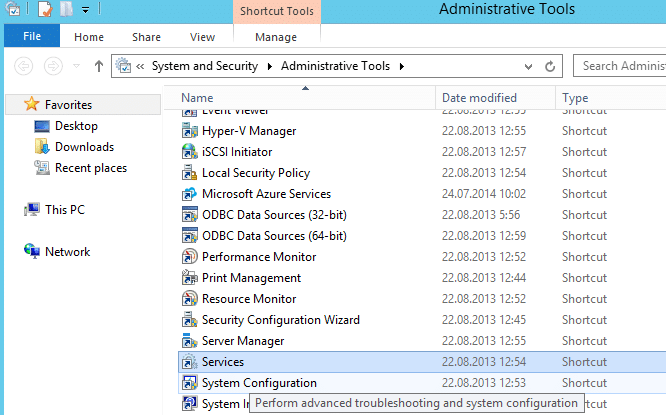This screenshot has width=666, height=415.
Task: Show hidden breadcrumb path levels
Action: pos(140,66)
